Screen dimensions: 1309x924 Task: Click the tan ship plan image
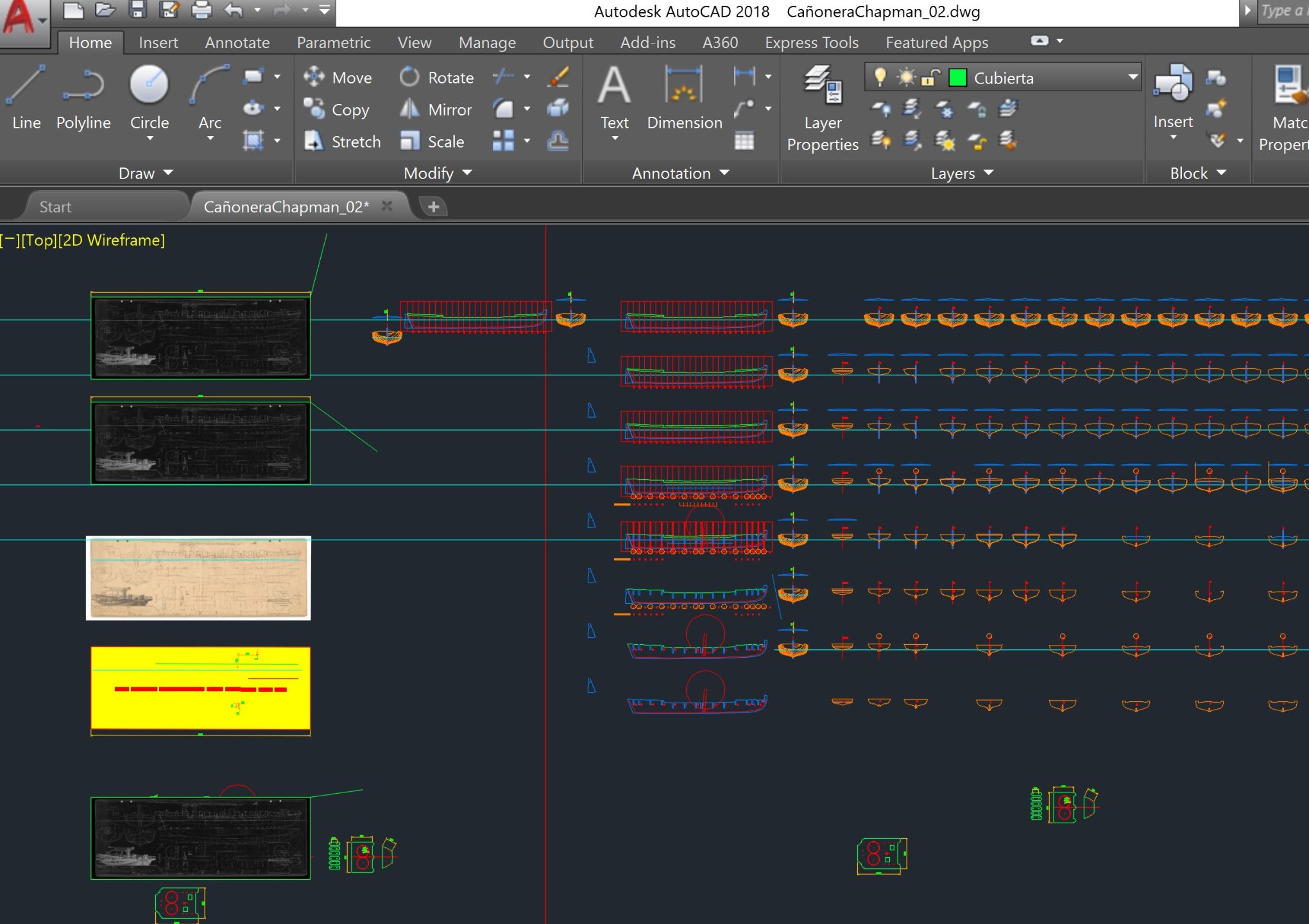198,578
